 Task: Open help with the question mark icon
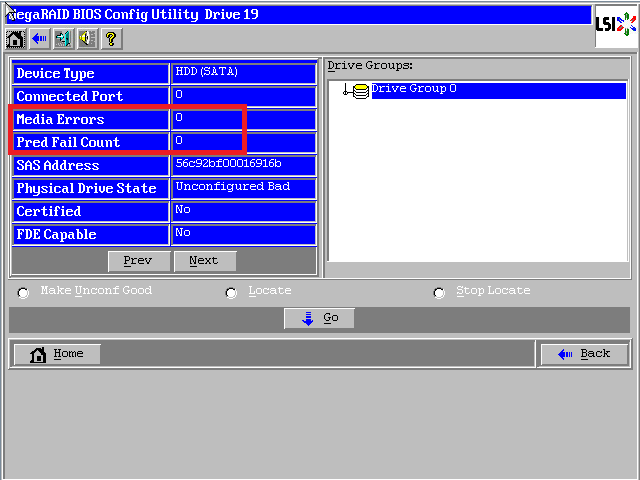click(x=111, y=39)
